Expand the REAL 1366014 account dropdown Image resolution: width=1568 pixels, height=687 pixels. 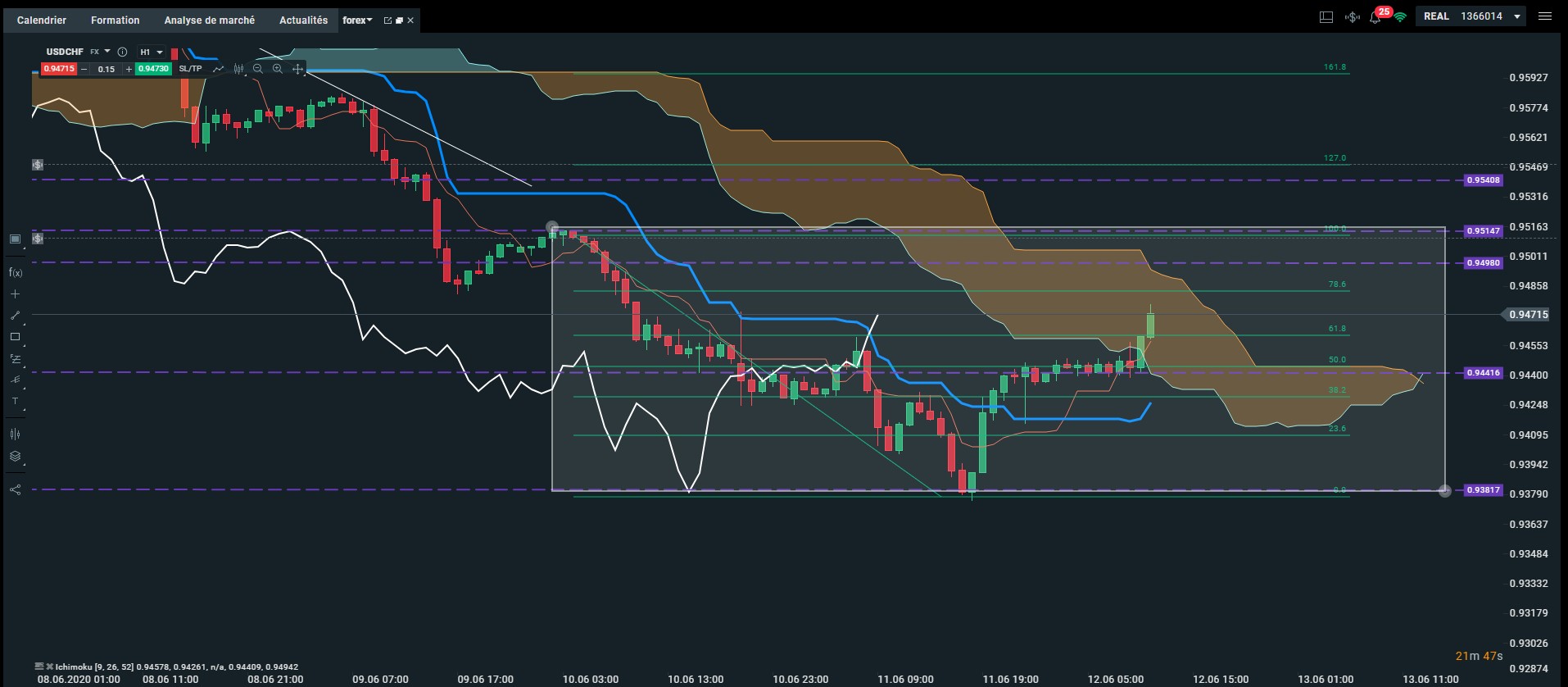click(x=1518, y=16)
